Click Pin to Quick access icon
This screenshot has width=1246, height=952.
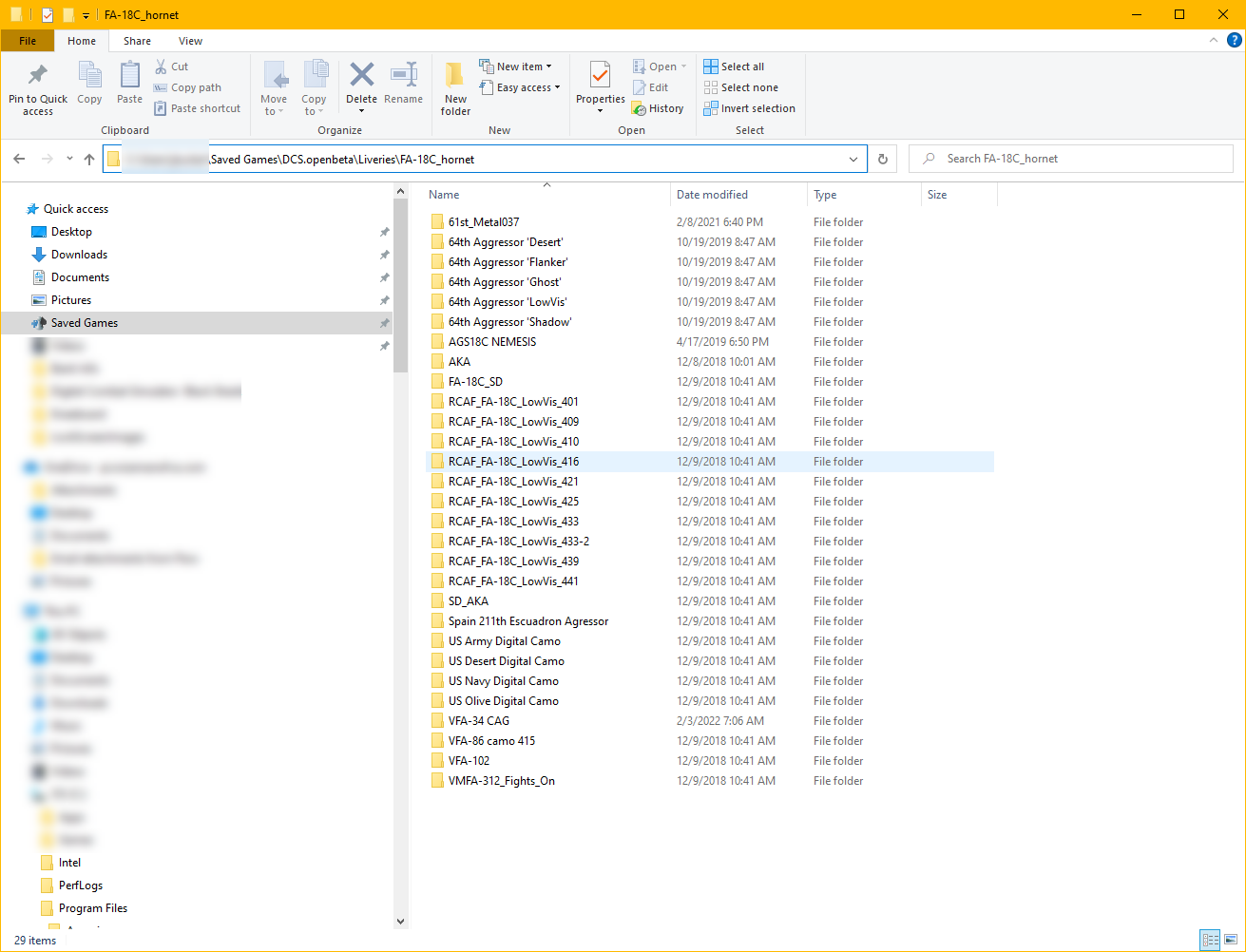(38, 74)
